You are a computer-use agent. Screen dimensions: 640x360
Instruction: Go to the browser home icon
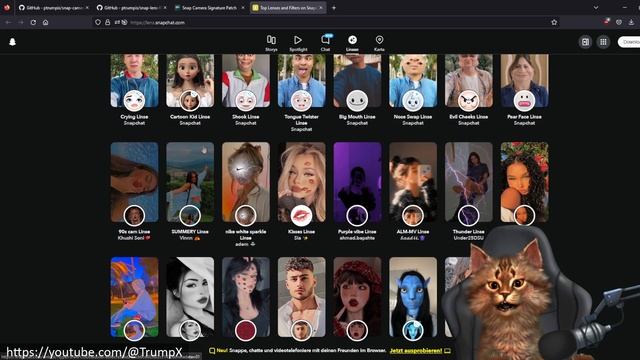(46, 22)
